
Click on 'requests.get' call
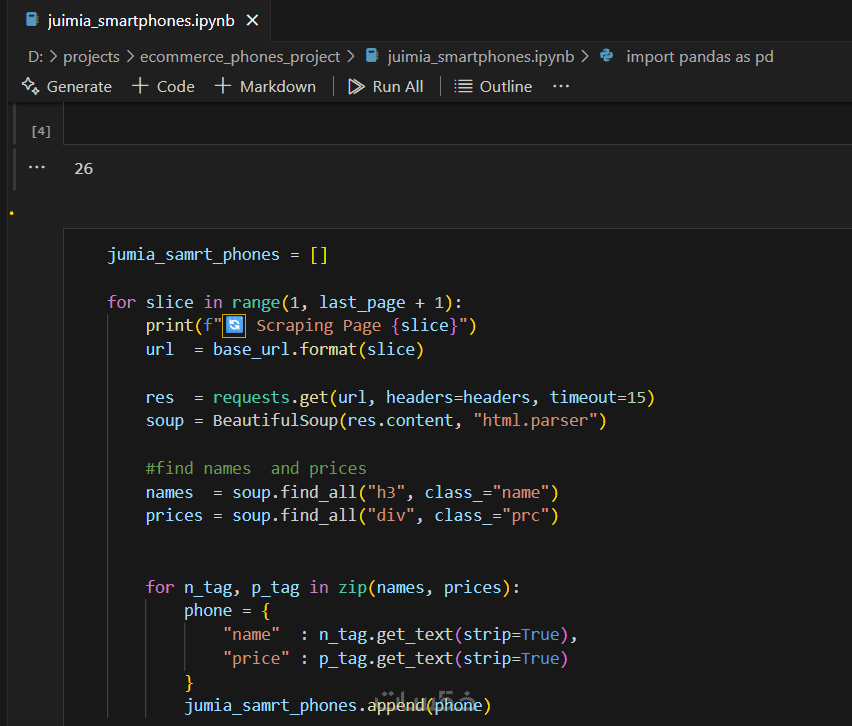point(271,397)
